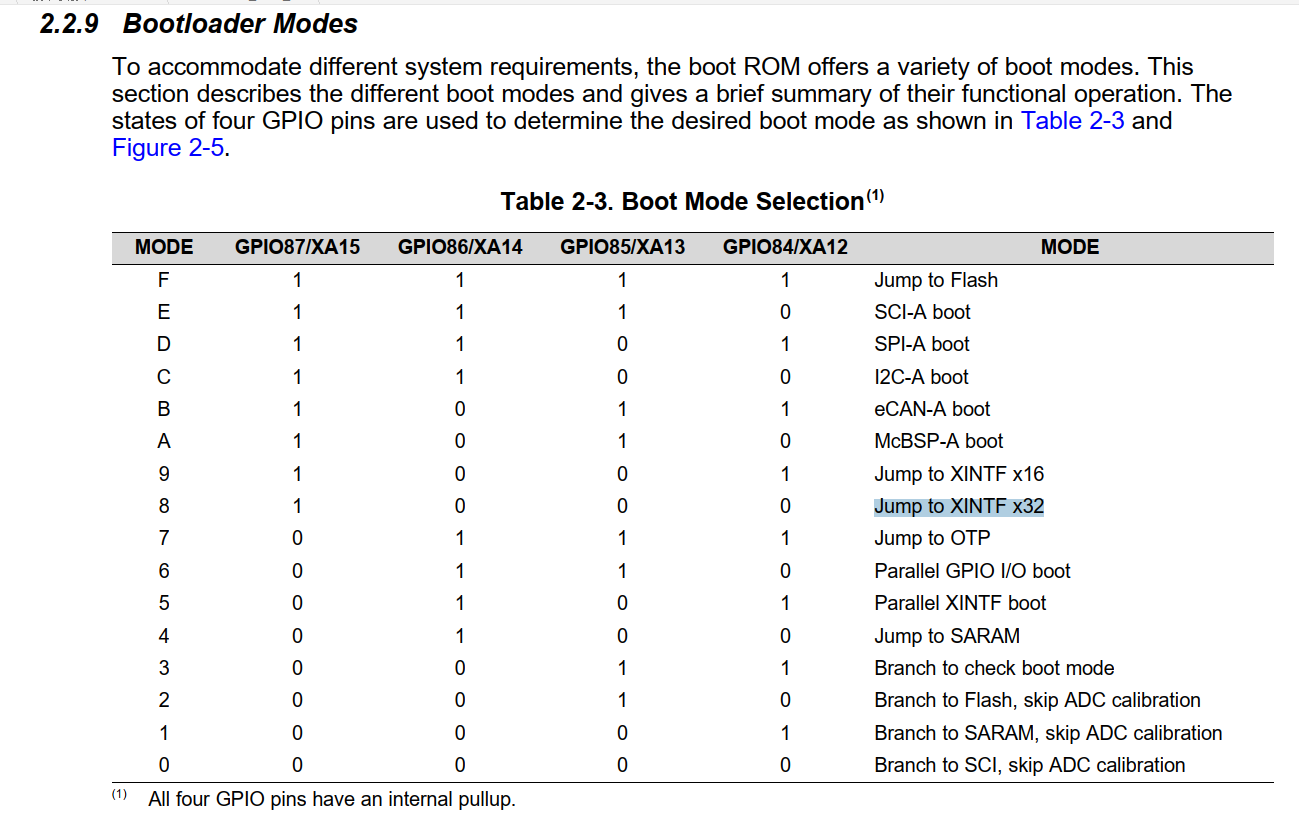Follow the Figure 2-5 hyperlink

167,148
